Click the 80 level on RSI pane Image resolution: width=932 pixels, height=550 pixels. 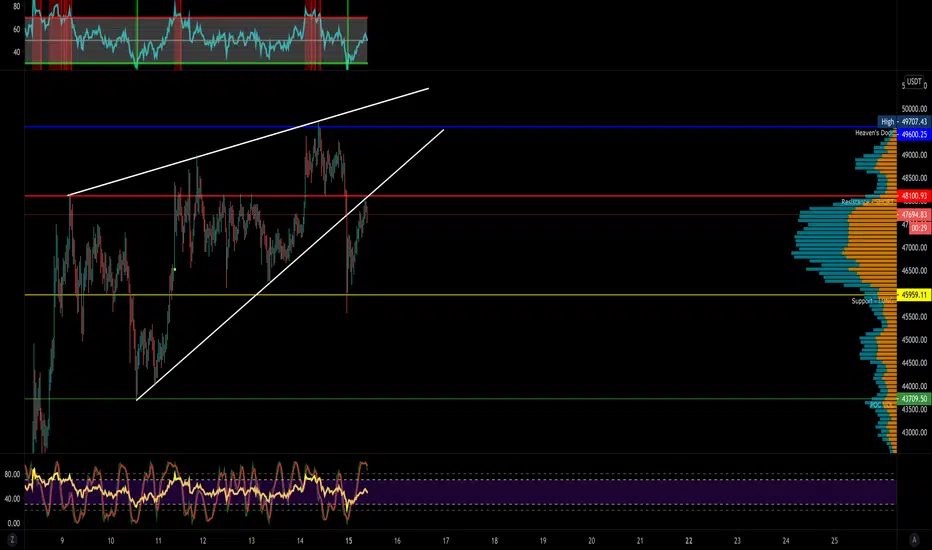coord(16,7)
